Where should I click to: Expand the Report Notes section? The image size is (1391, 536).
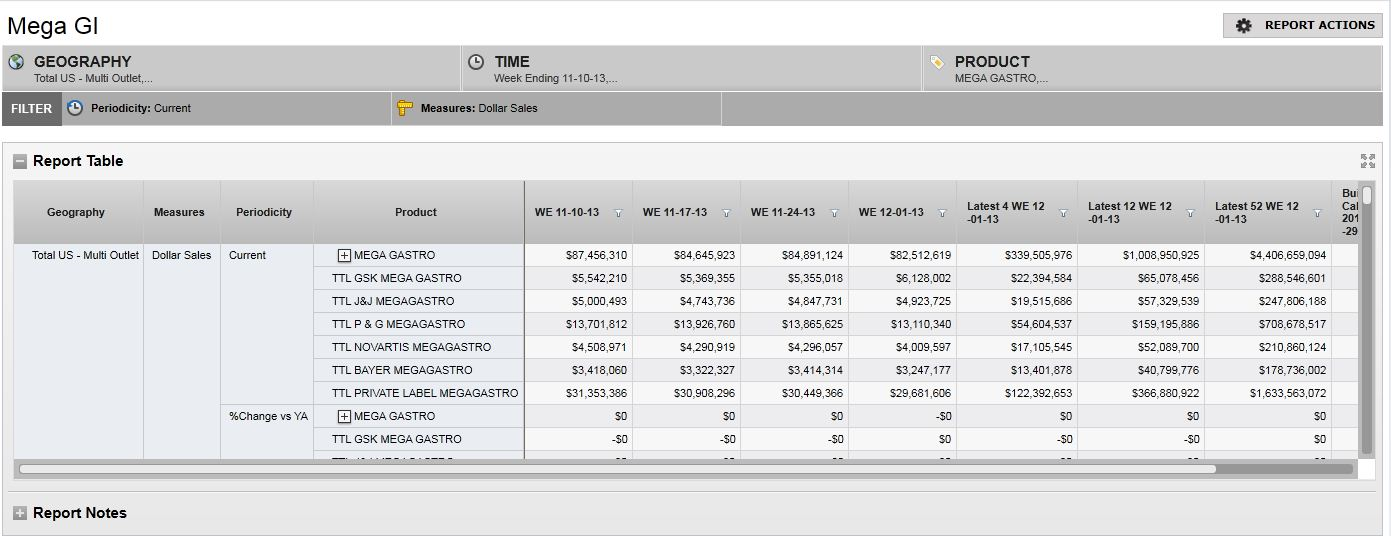coord(20,513)
